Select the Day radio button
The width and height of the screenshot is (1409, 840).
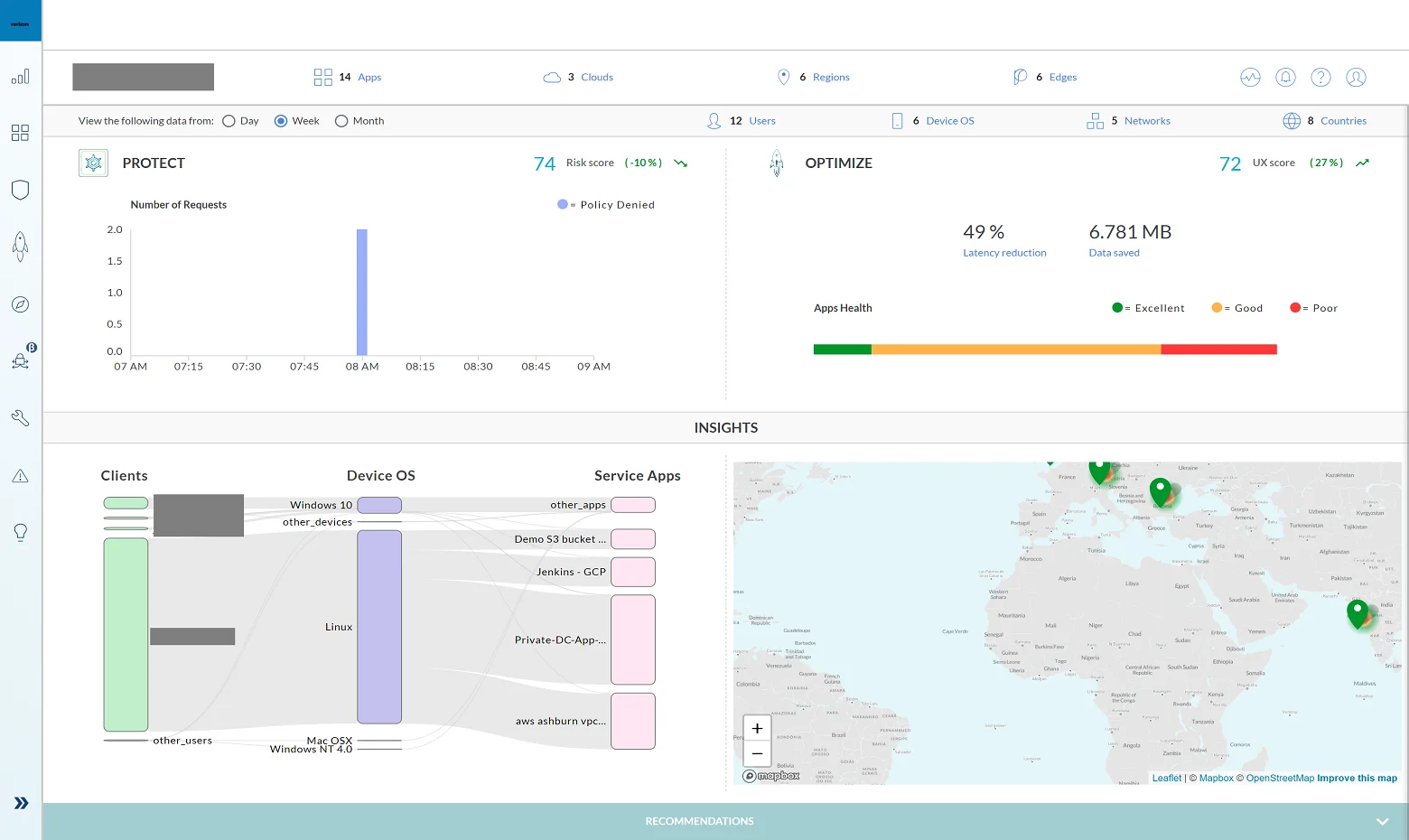click(x=229, y=121)
